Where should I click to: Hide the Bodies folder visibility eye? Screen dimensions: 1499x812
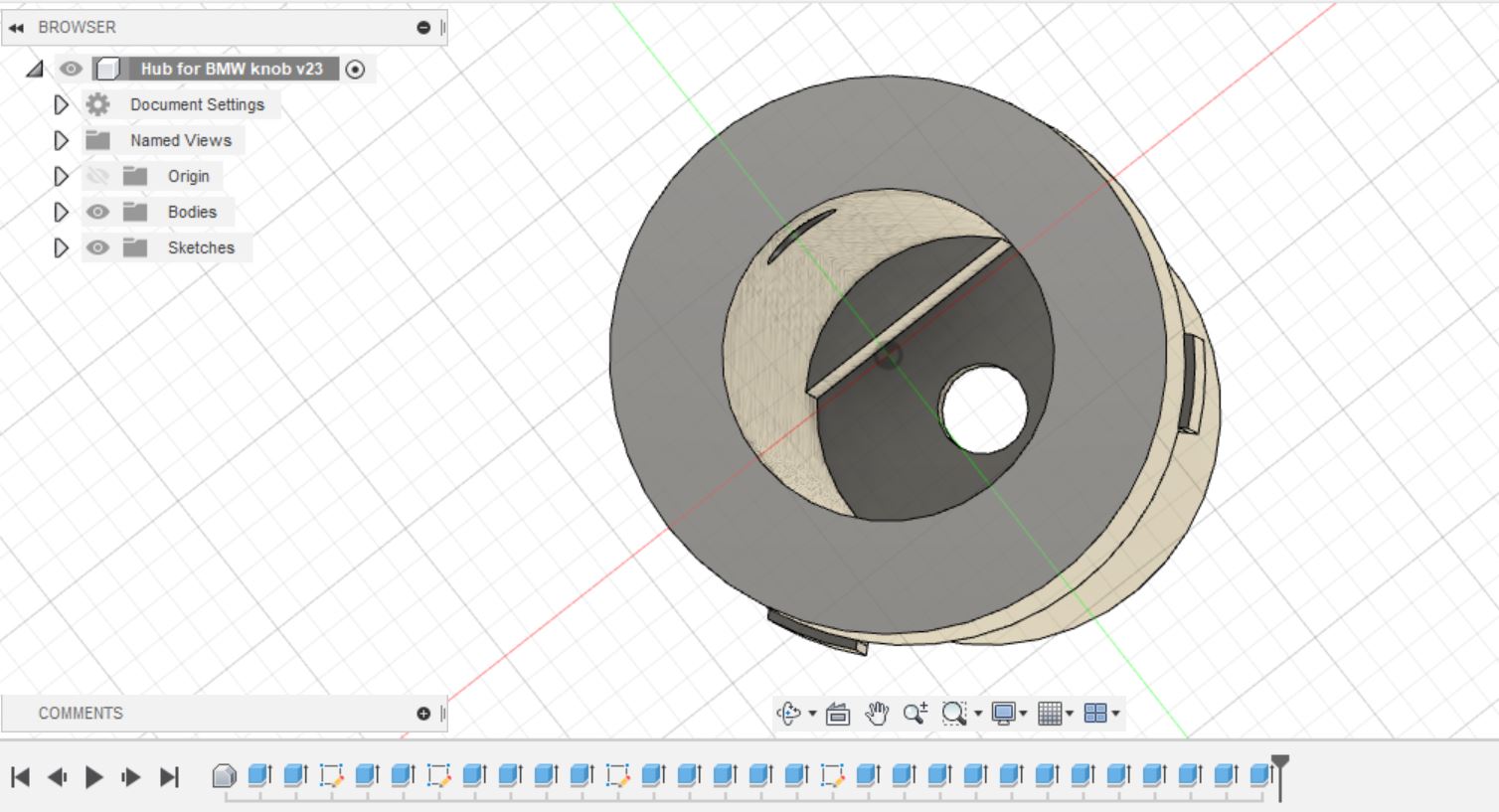(x=97, y=212)
